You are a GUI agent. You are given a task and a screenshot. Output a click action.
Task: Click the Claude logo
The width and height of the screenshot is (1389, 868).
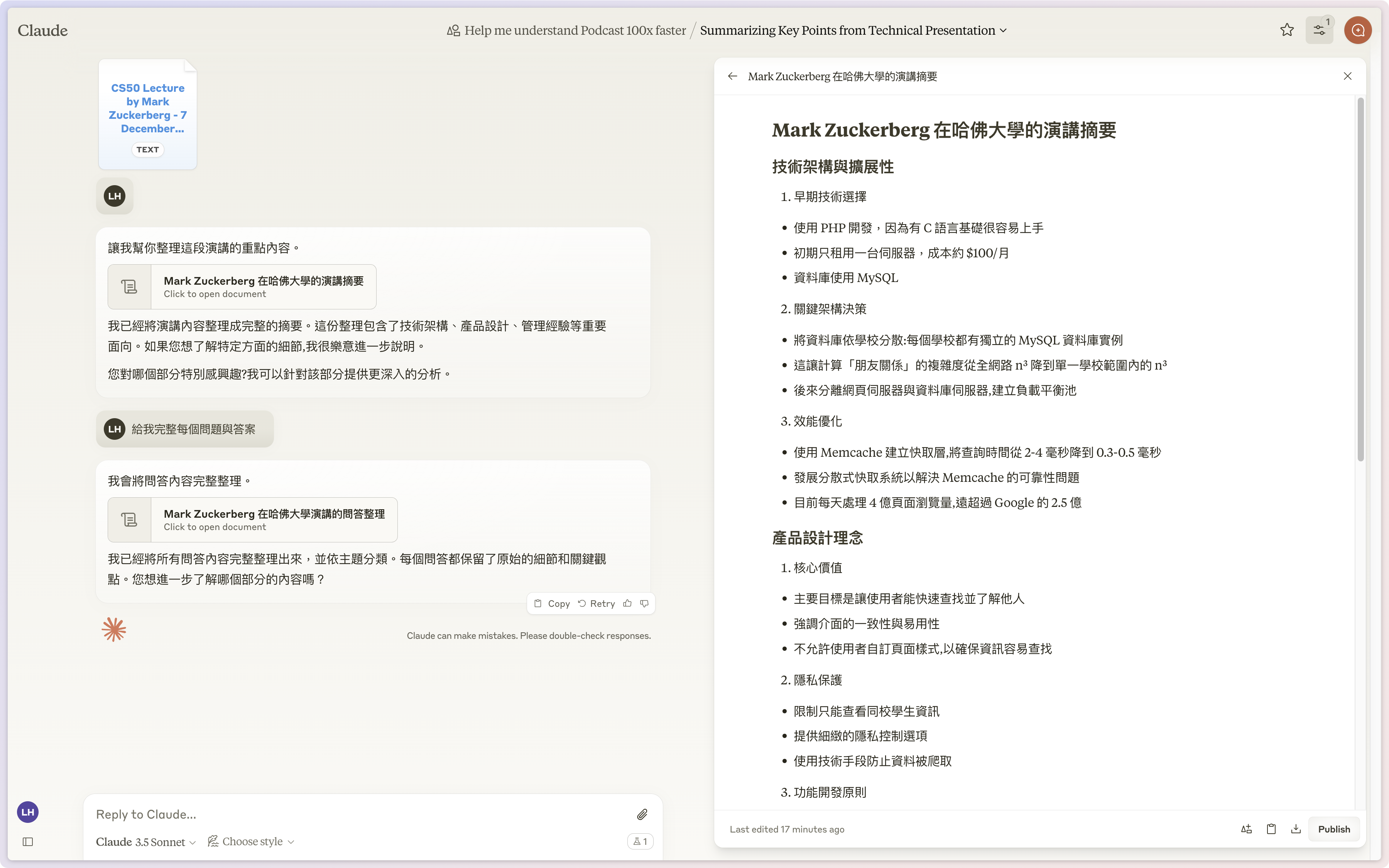42,30
